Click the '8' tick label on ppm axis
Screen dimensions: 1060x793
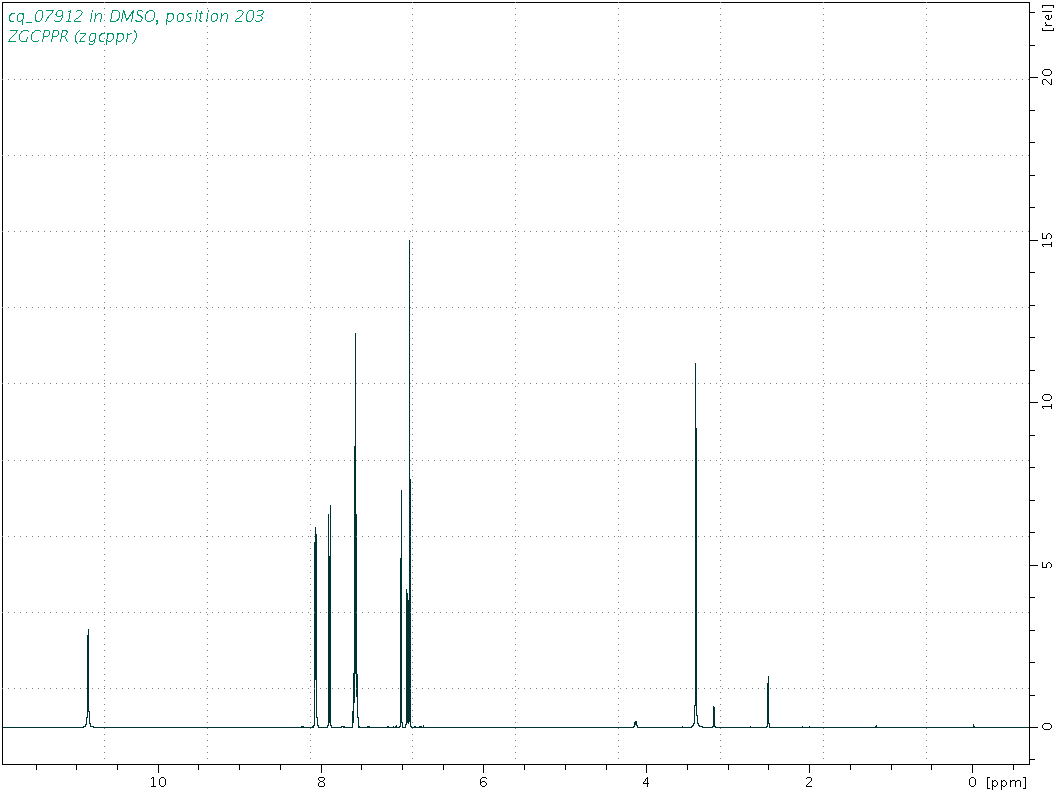321,782
